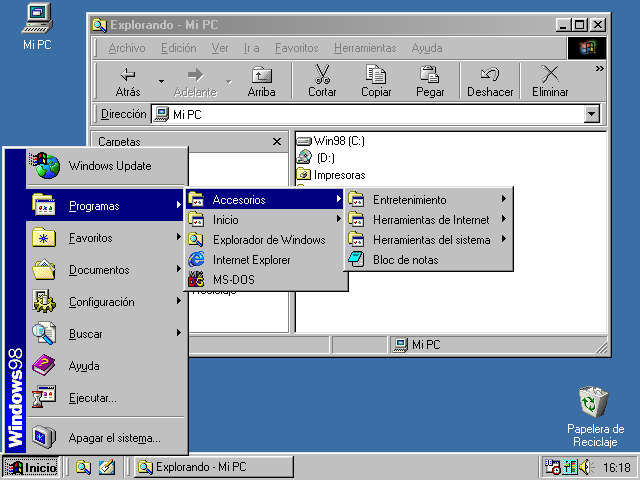Expand the Inicio submenu under Programas
The width and height of the screenshot is (640, 480).
266,220
